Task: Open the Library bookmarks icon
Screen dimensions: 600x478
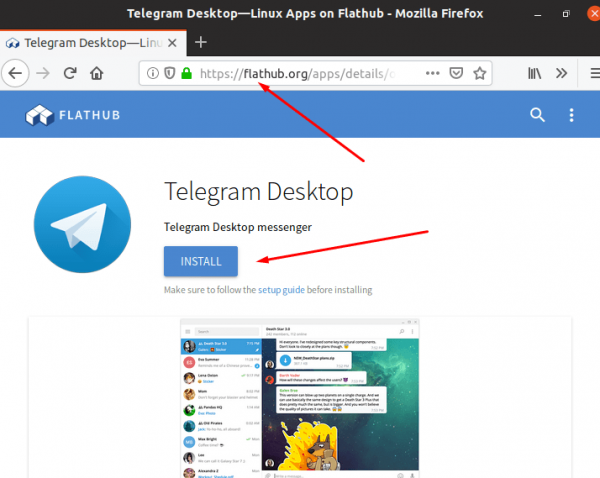Action: pos(535,73)
